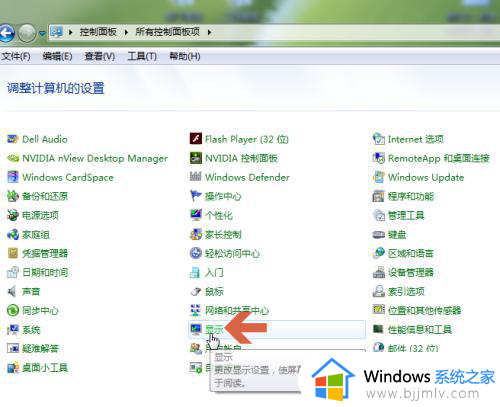Expand the arrow after 所有控制面板项 breadcrumb

(x=209, y=32)
